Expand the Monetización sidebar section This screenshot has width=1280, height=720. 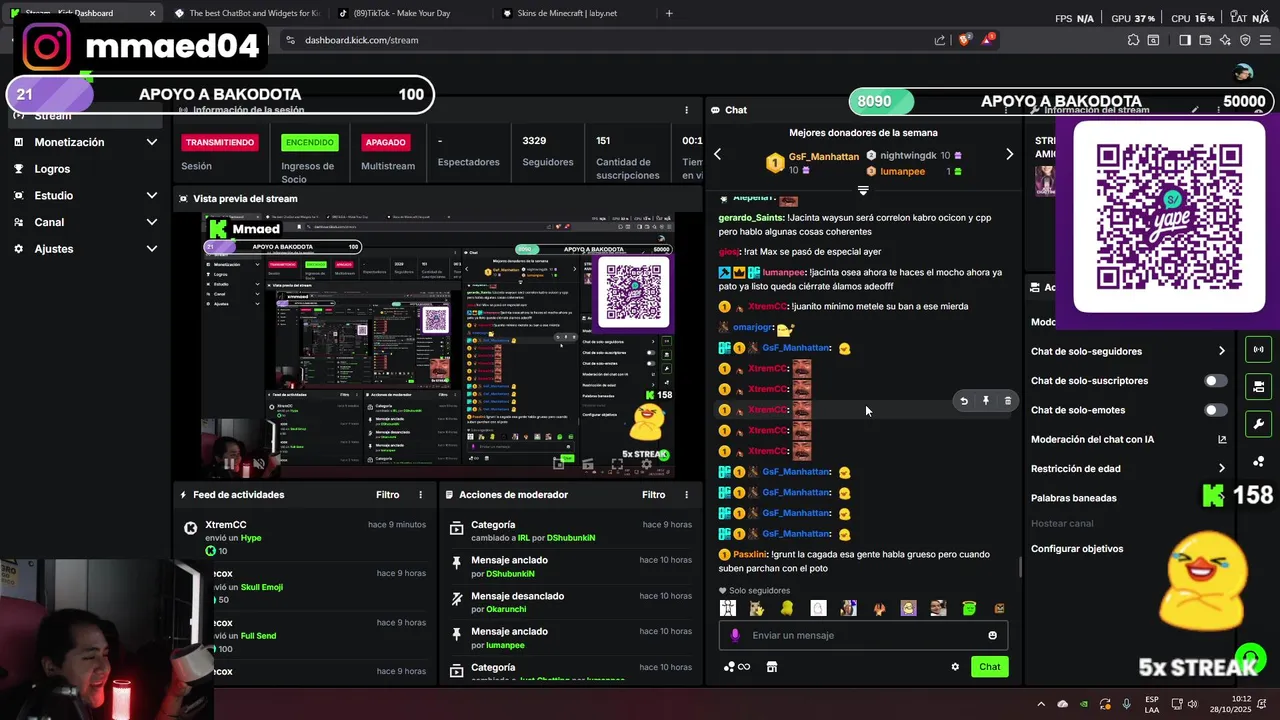coord(151,142)
